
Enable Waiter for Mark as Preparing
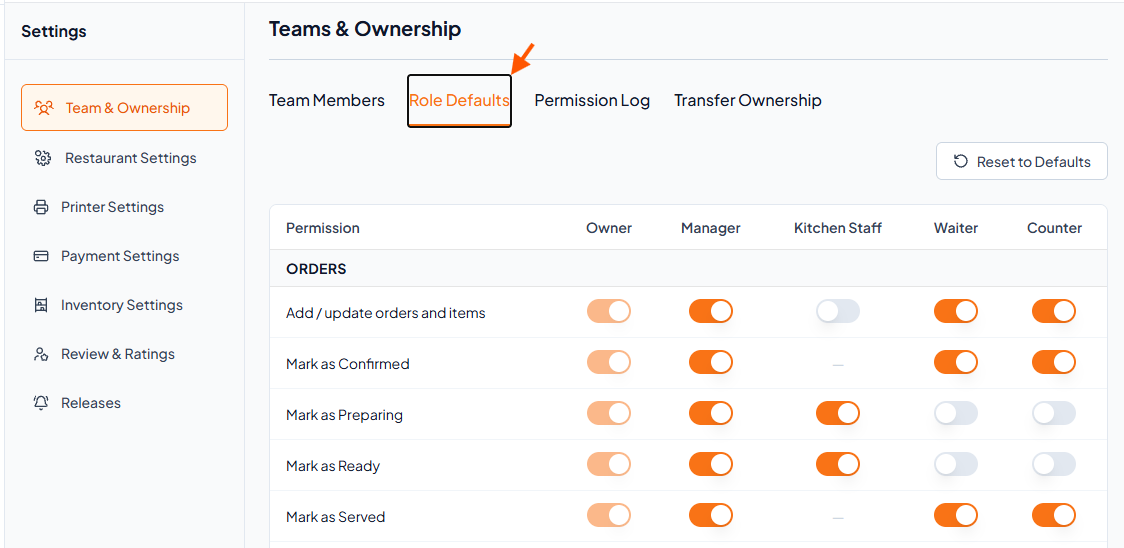click(956, 413)
